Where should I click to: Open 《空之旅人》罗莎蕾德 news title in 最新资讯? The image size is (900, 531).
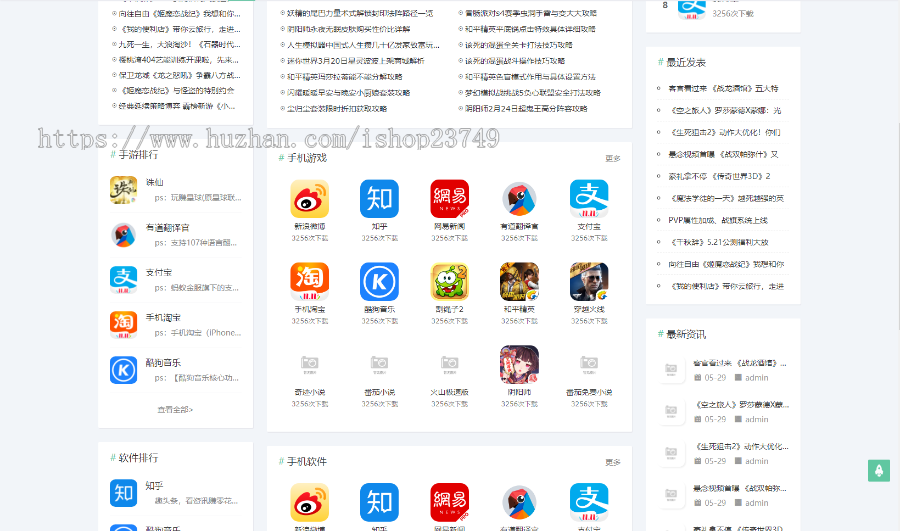741,405
